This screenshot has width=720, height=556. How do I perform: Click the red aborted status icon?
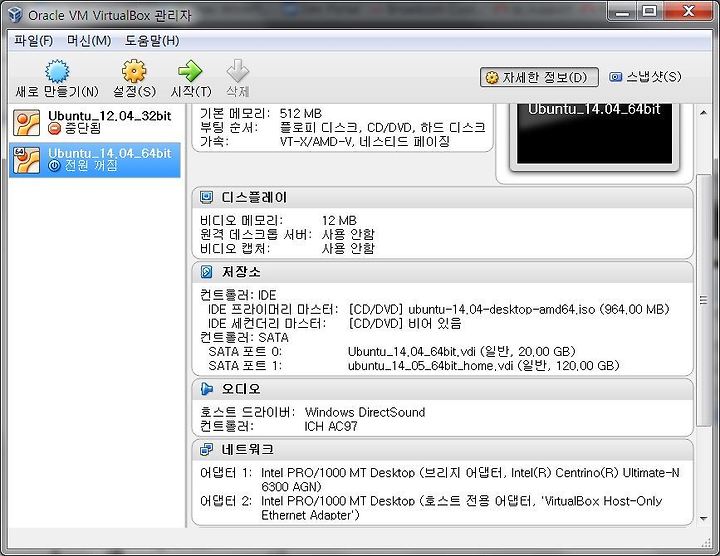(54, 129)
